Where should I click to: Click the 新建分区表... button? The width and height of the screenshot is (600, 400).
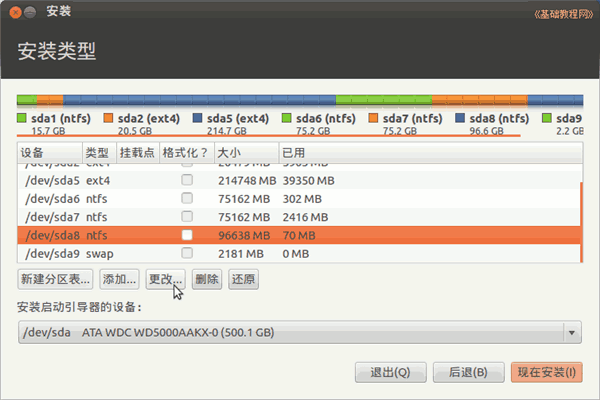coord(55,279)
